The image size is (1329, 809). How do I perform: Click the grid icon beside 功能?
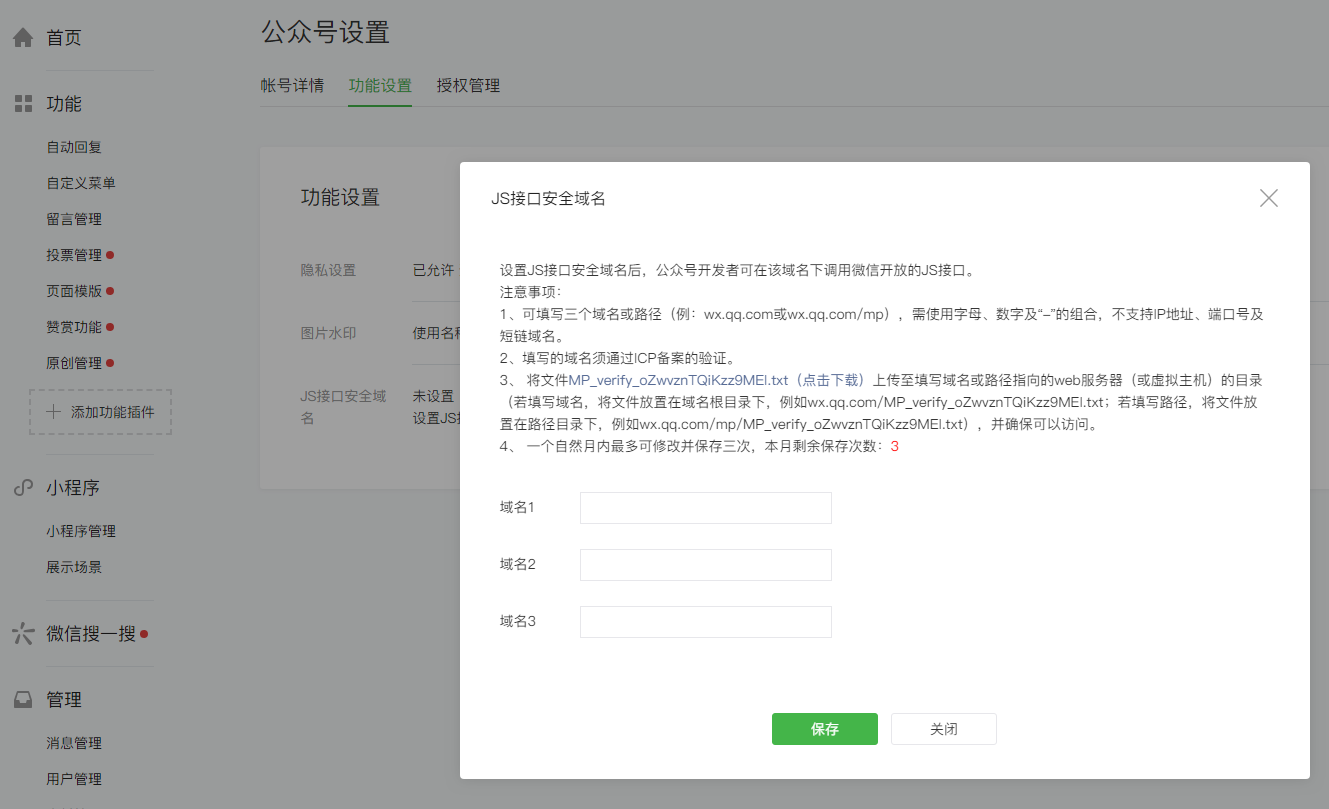(23, 104)
